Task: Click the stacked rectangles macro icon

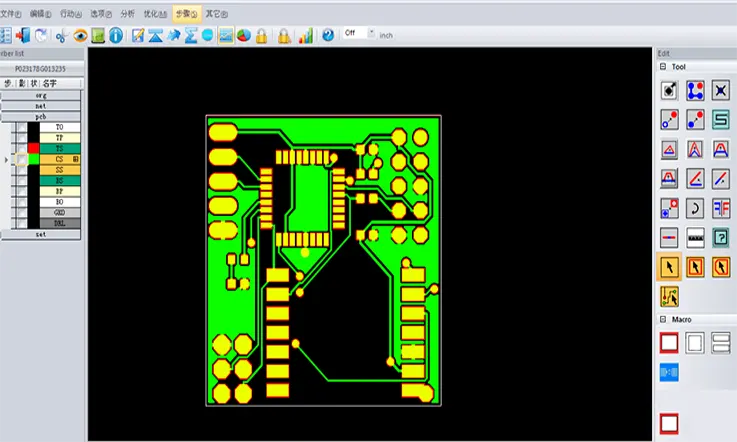Action: pos(721,343)
